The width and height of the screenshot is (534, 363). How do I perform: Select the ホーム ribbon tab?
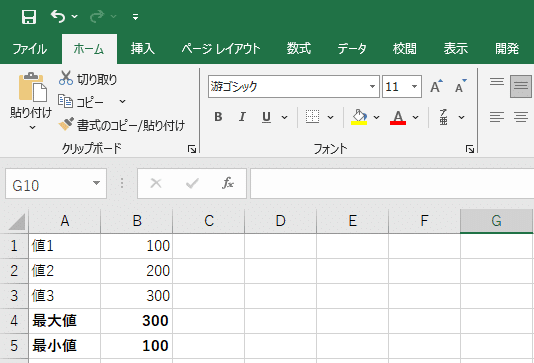tap(89, 49)
